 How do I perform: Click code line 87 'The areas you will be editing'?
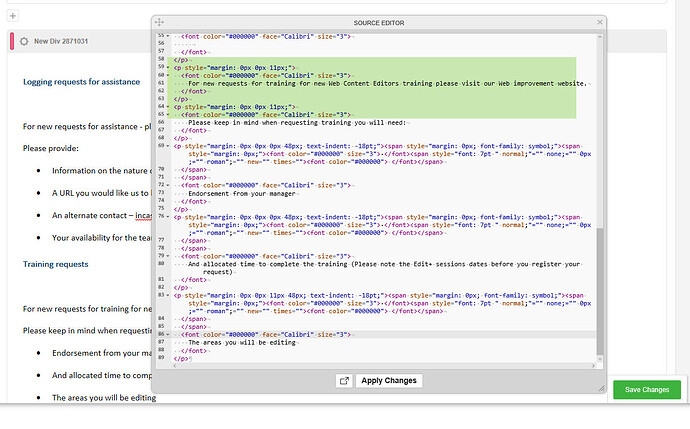(242, 342)
